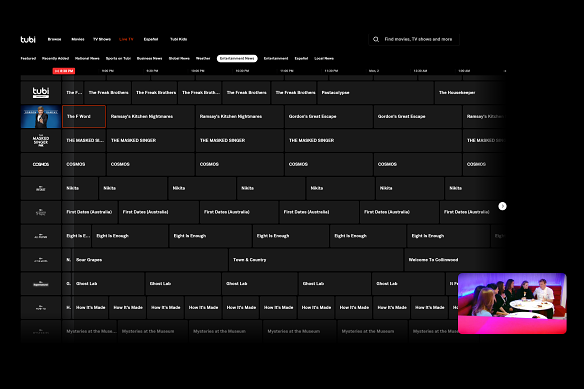584x389 pixels.
Task: Select the Cosmos channel logo
Action: [x=41, y=164]
